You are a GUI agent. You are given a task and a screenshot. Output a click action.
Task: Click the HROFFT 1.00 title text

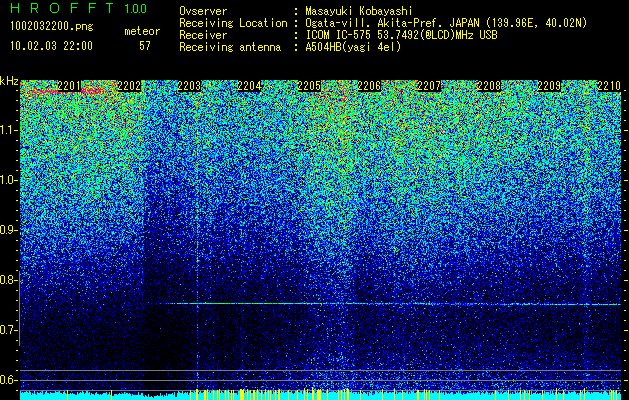79,8
